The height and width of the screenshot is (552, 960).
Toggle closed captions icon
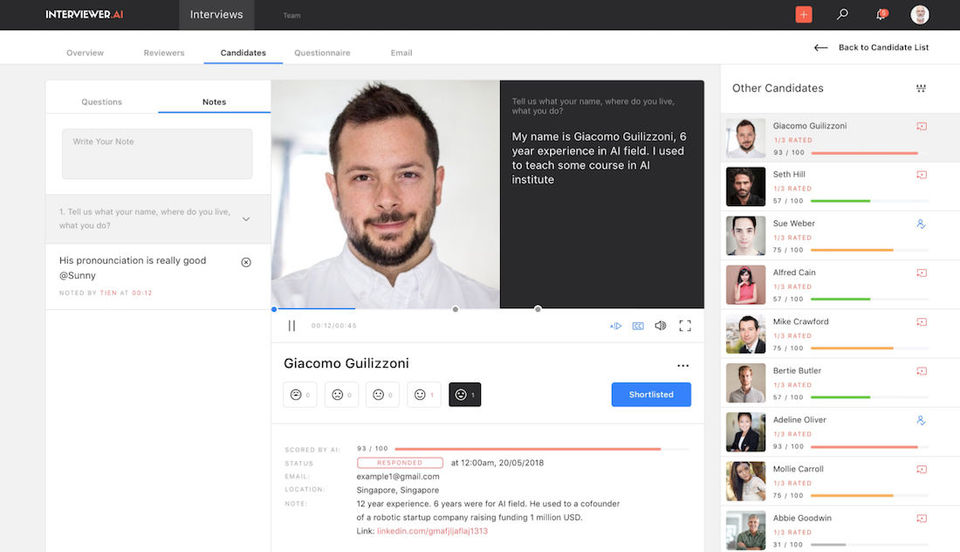coord(638,326)
